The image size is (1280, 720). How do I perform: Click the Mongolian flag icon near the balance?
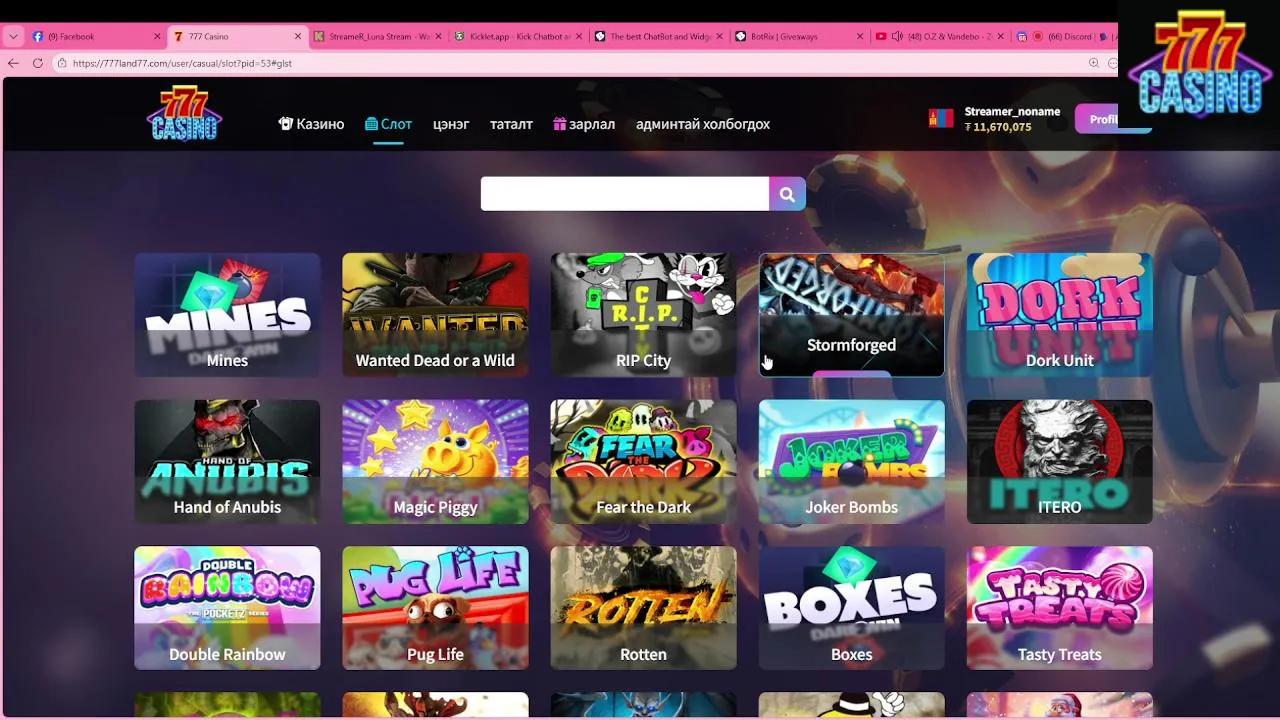tap(940, 116)
